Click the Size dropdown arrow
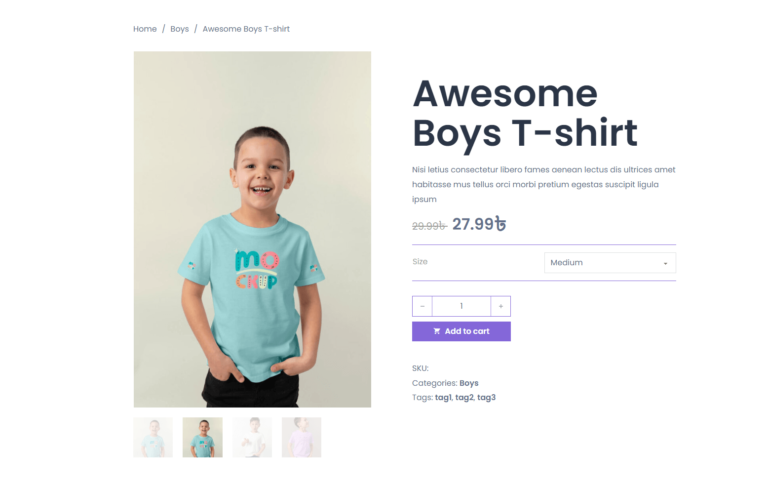 pyautogui.click(x=665, y=264)
